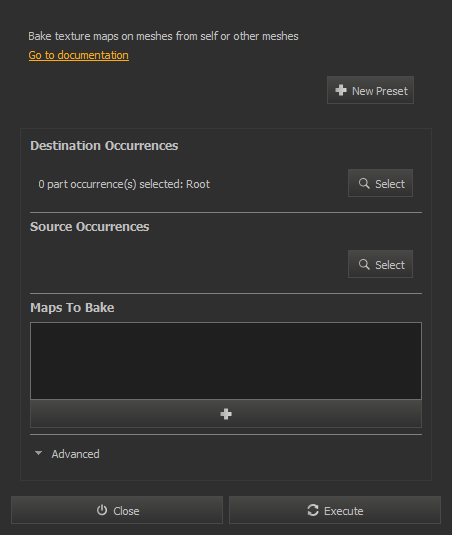Click the '0 part occurrence(s) selected: Root' text
452x535 pixels.
click(x=124, y=184)
